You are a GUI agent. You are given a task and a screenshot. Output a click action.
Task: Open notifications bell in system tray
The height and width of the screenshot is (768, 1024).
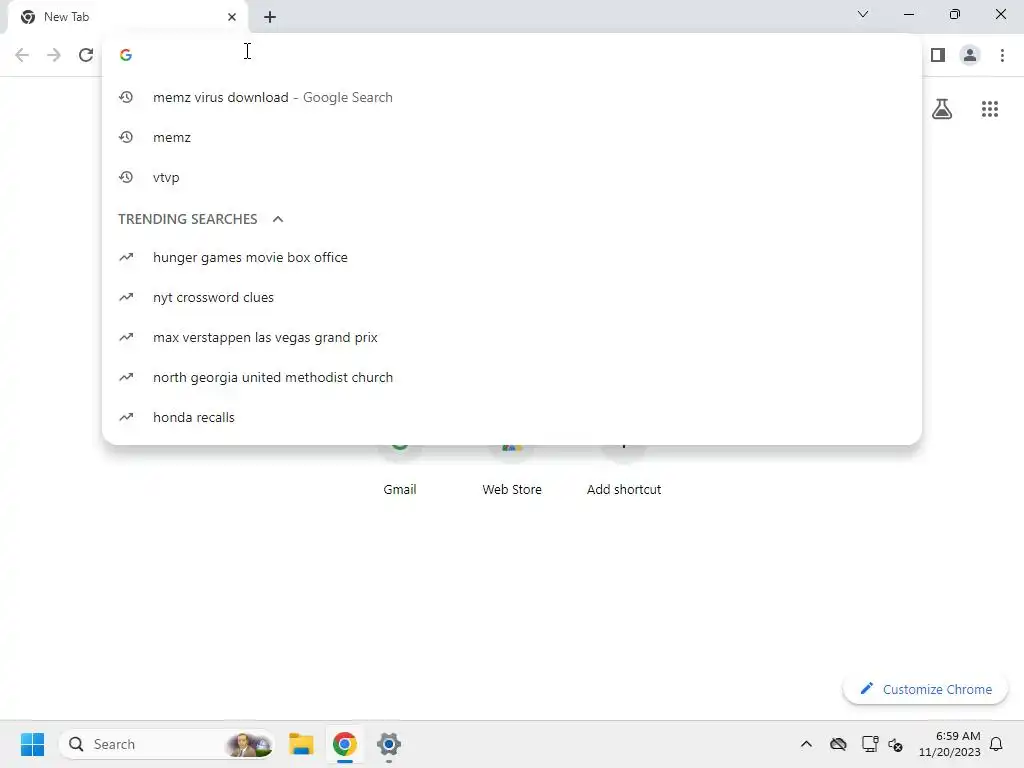point(996,744)
